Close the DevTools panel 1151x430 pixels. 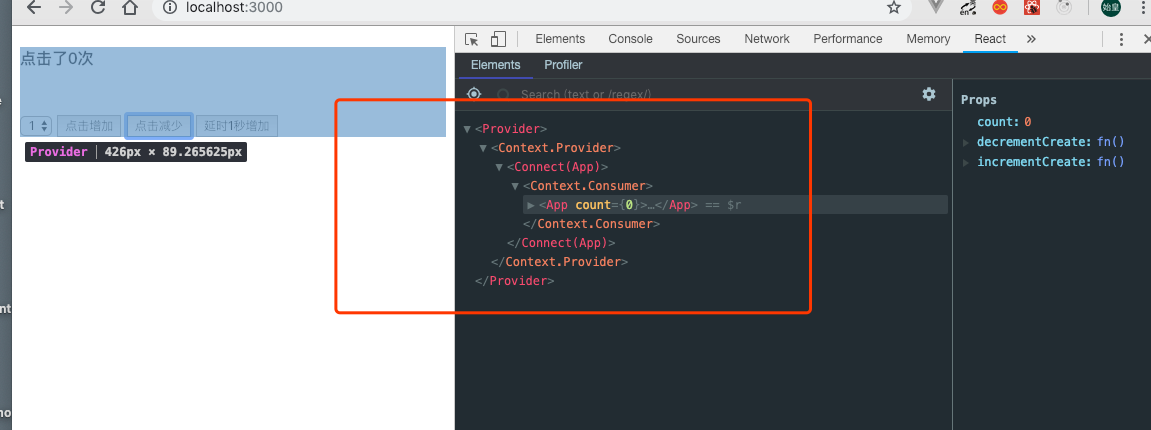click(1146, 39)
